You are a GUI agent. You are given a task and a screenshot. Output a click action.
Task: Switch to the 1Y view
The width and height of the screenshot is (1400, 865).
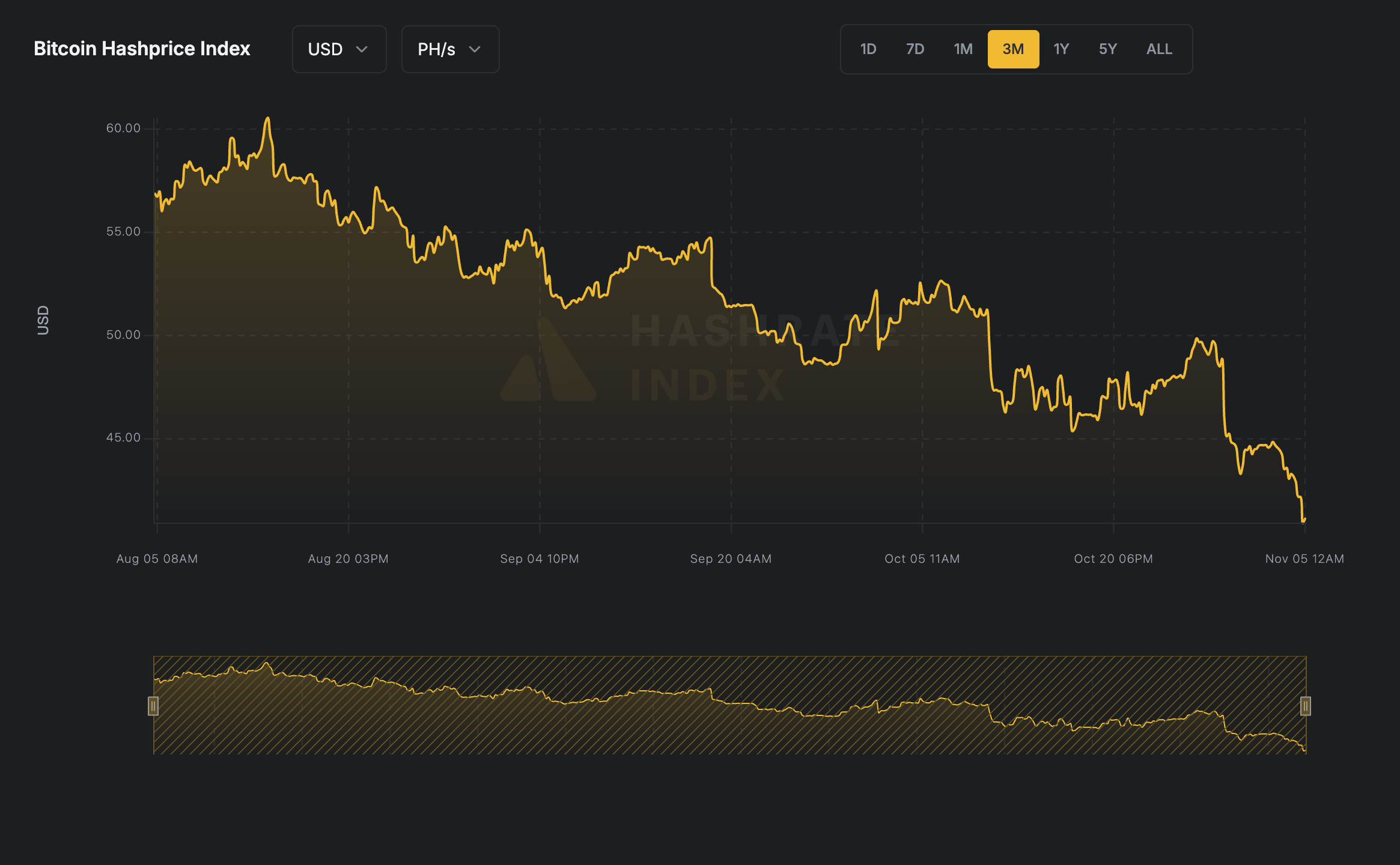pos(1061,49)
